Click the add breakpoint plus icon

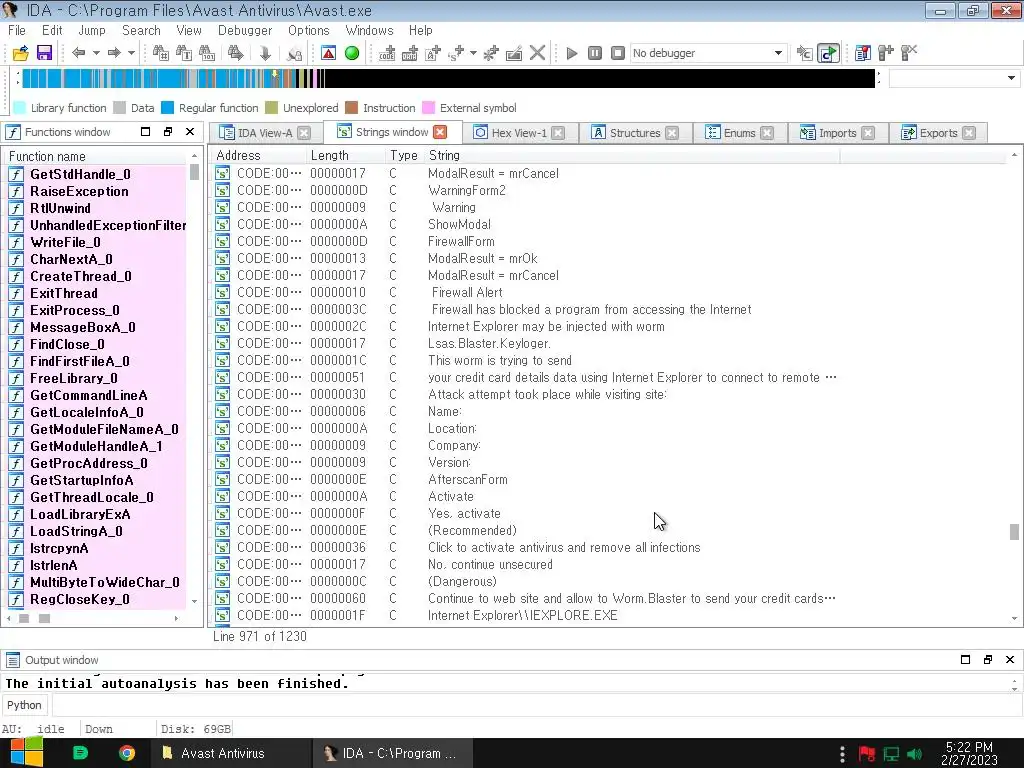point(886,53)
